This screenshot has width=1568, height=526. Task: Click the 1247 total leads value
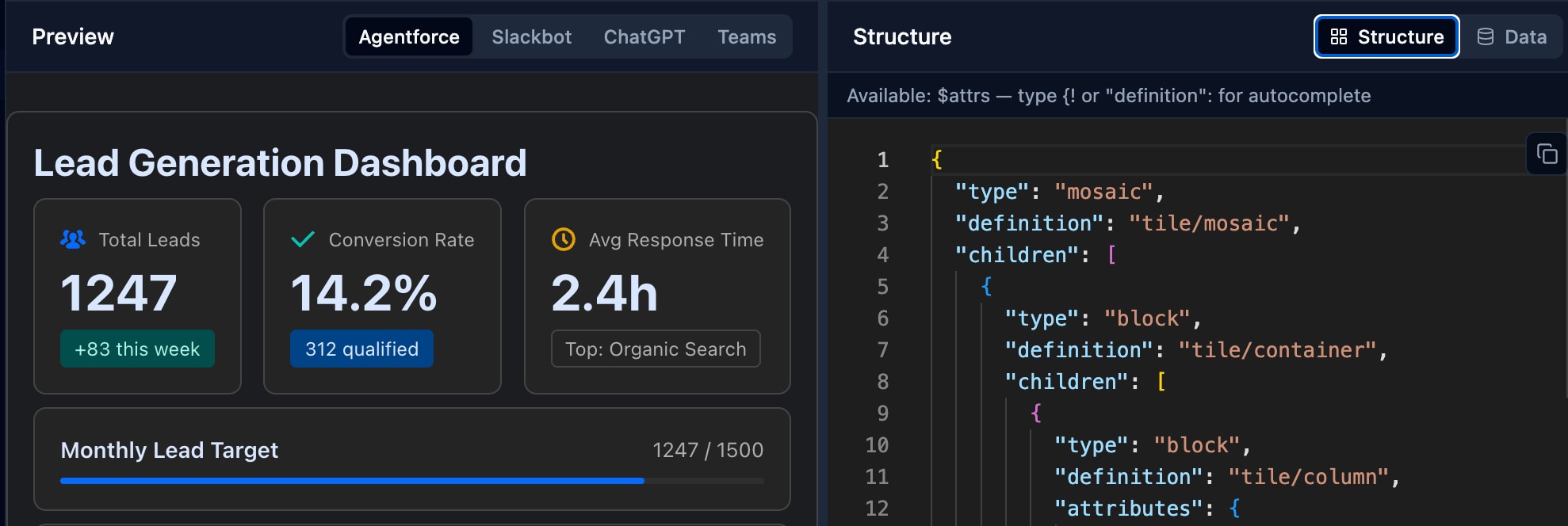pos(119,293)
